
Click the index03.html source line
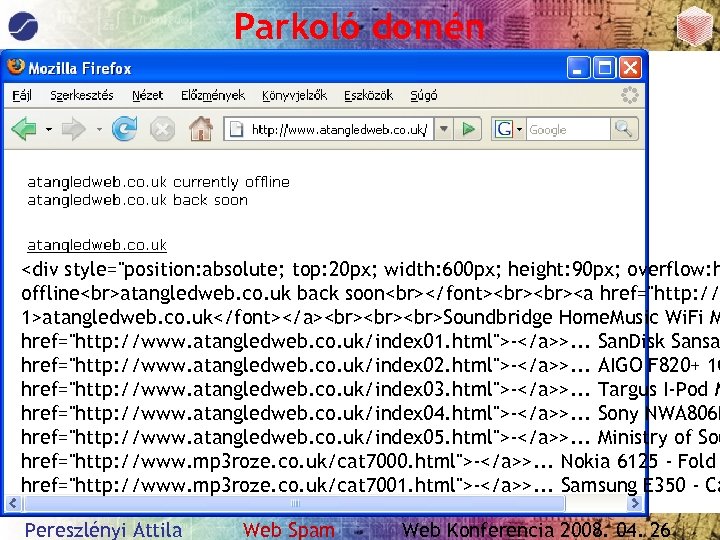coord(370,389)
